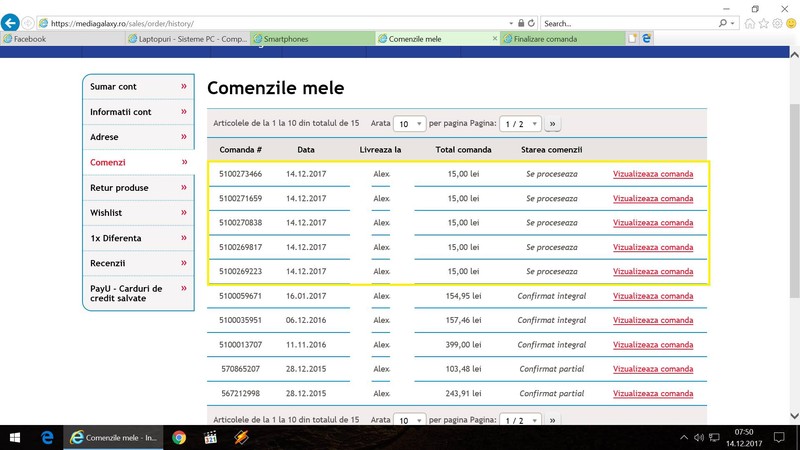The image size is (800, 450).
Task: Click the volume speaker tray icon
Action: click(x=699, y=438)
